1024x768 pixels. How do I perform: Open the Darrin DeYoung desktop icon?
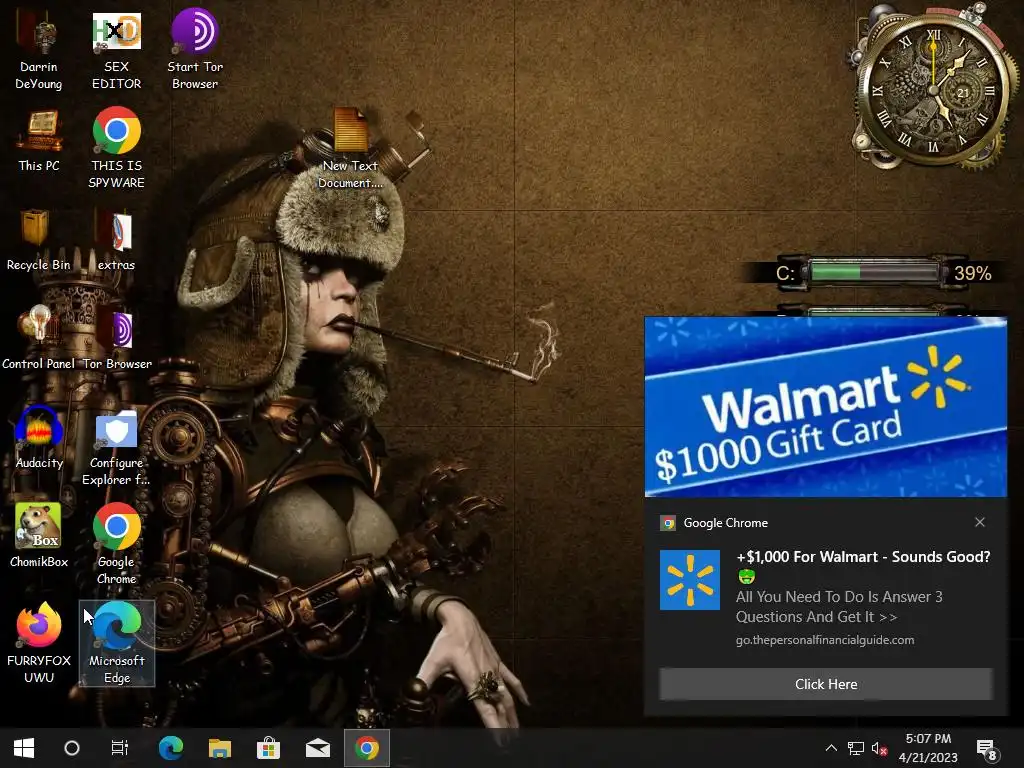tap(39, 51)
